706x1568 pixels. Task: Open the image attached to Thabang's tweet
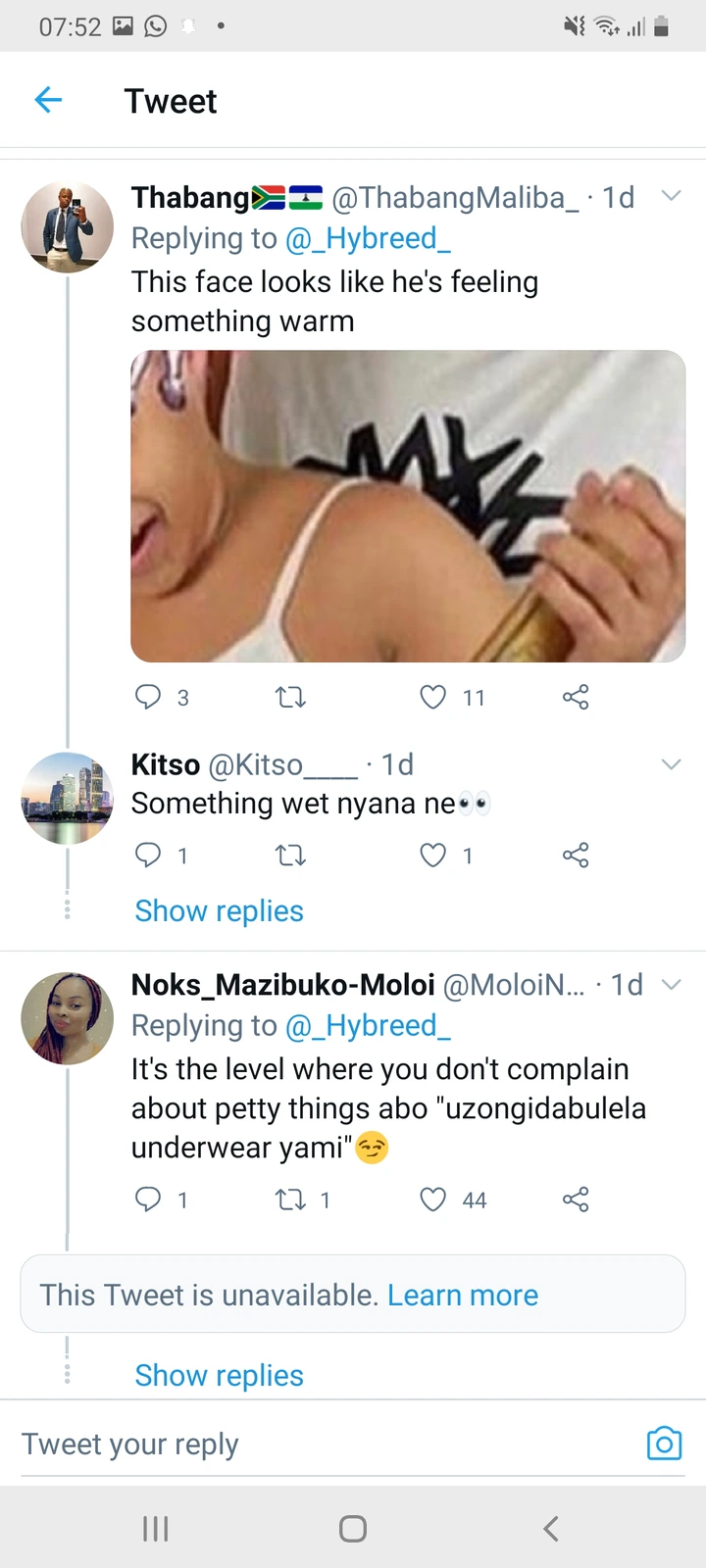pos(408,506)
